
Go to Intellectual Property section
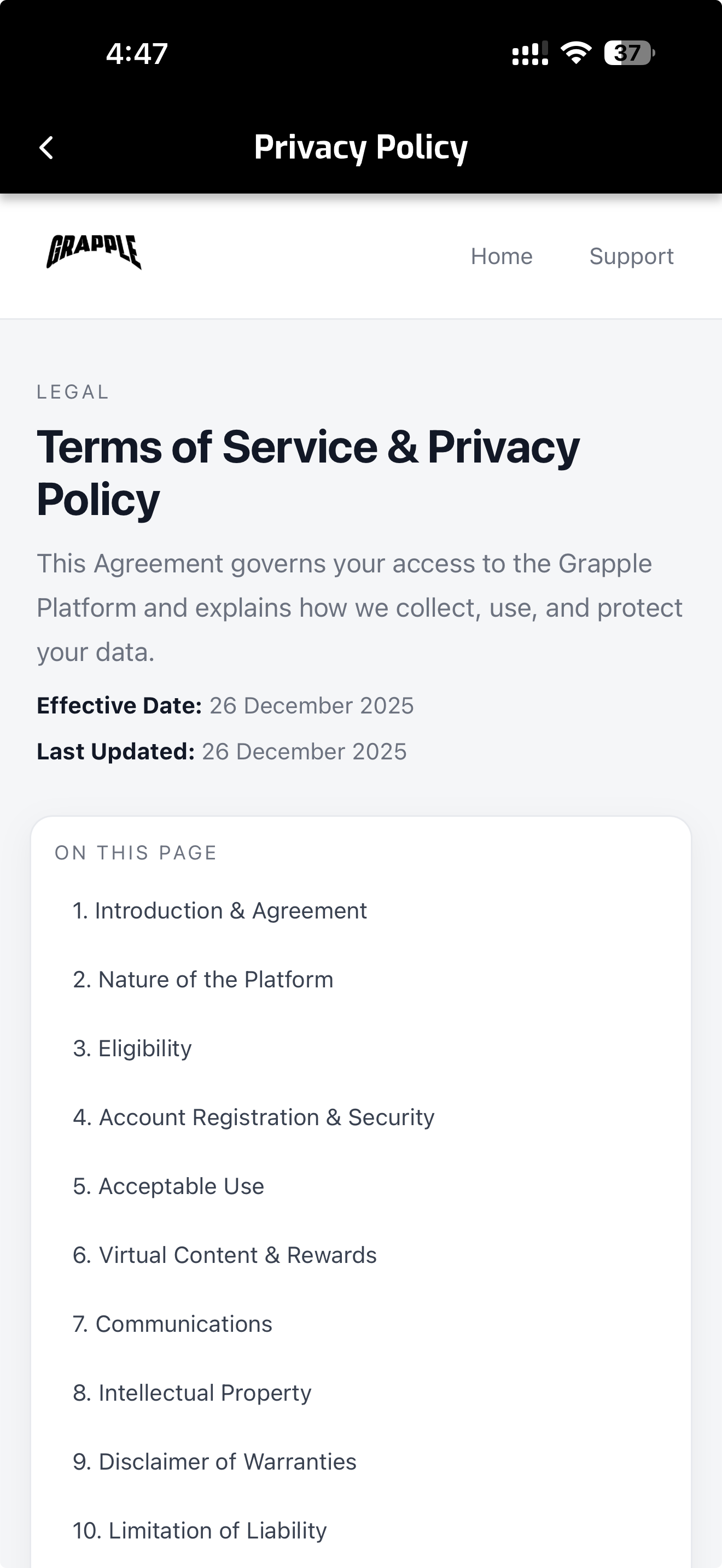tap(192, 1392)
